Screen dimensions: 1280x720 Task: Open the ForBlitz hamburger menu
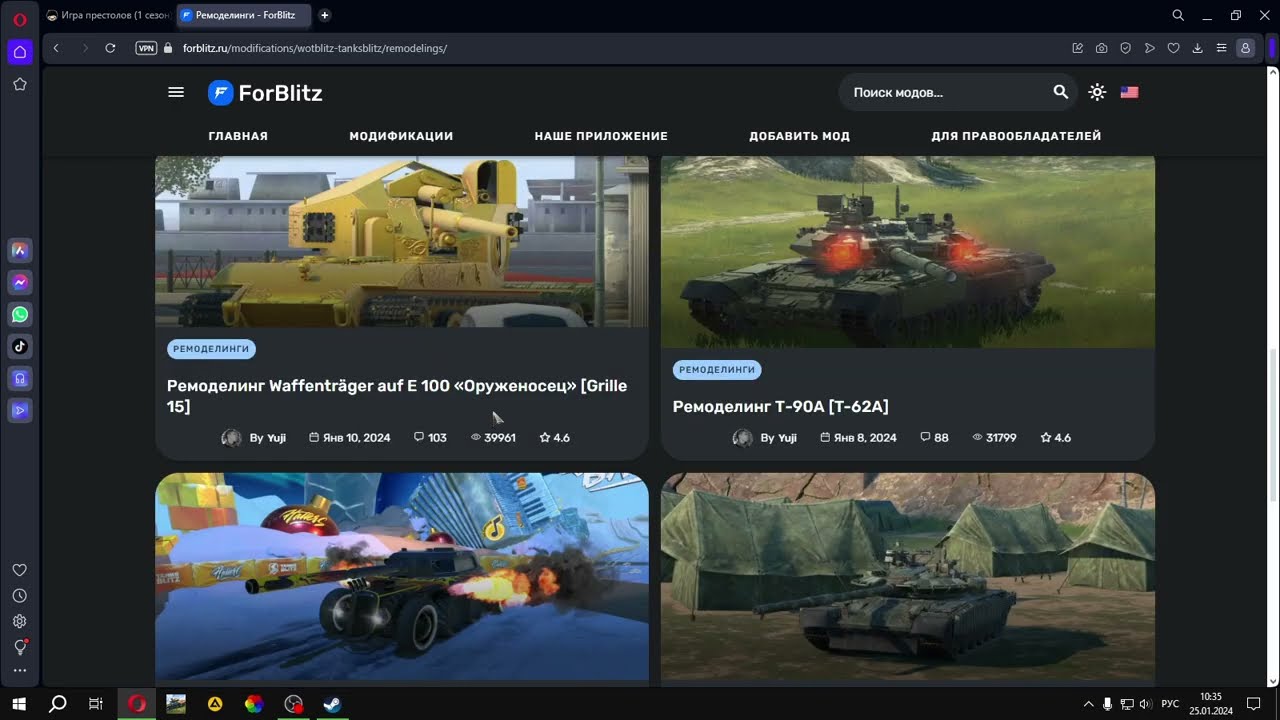tap(176, 92)
